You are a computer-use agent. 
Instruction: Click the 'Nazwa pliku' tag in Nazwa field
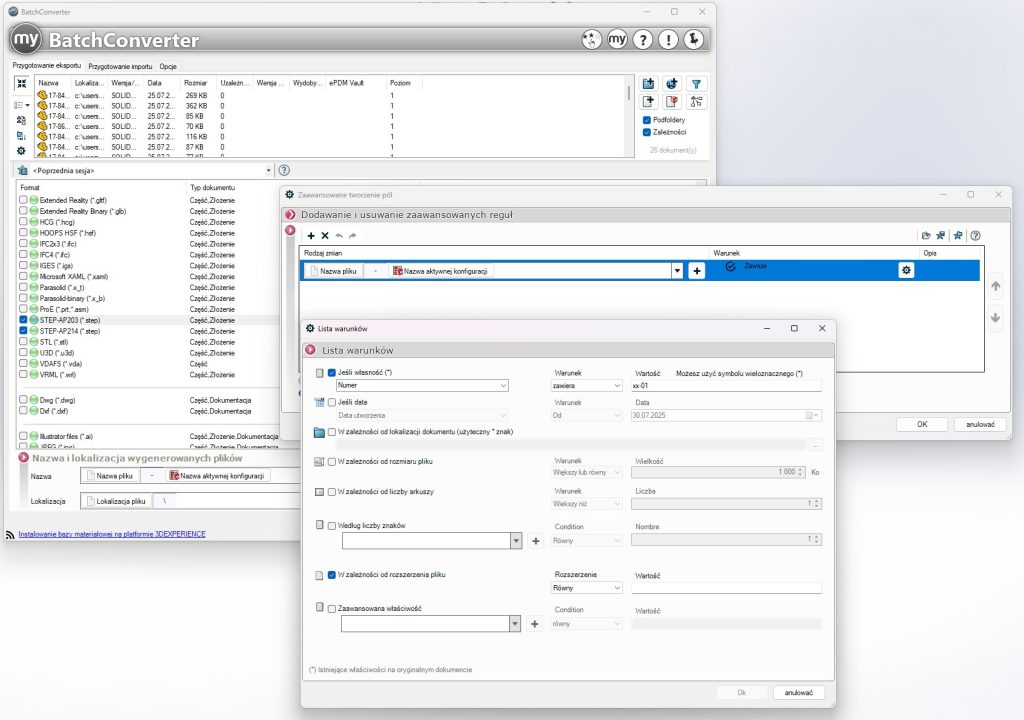[110, 476]
